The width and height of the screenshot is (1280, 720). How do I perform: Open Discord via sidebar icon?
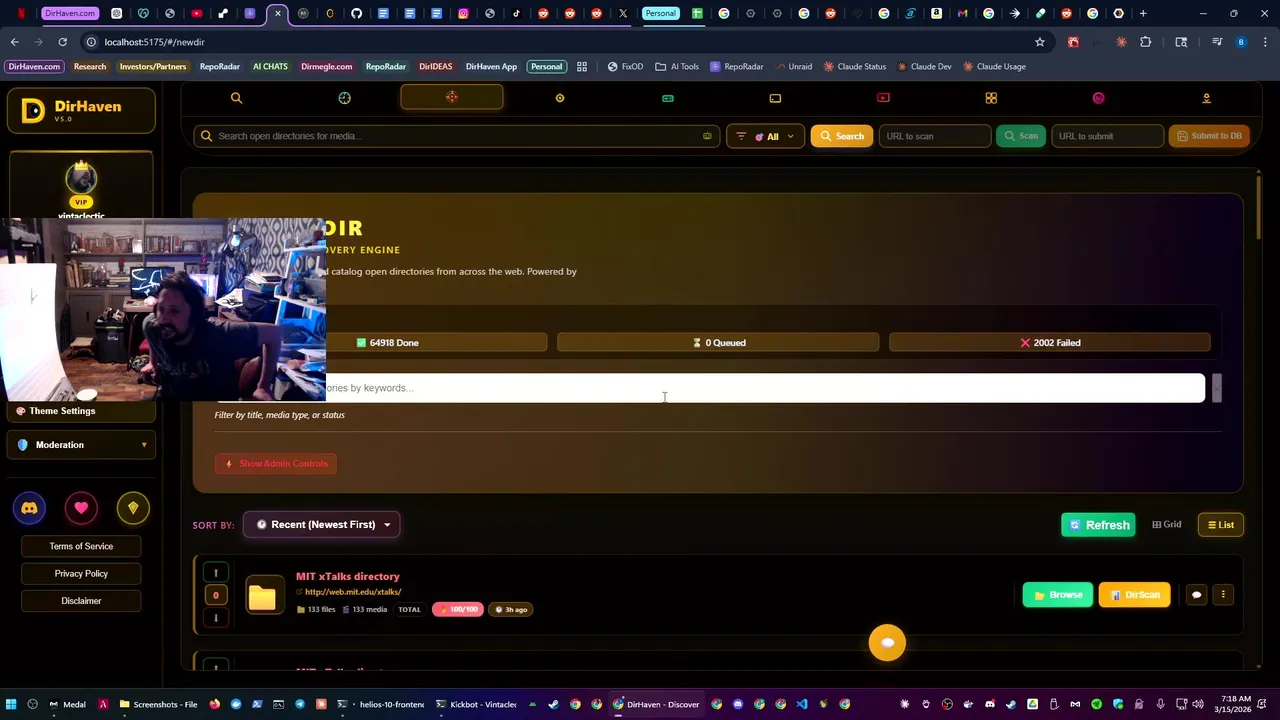(x=29, y=508)
